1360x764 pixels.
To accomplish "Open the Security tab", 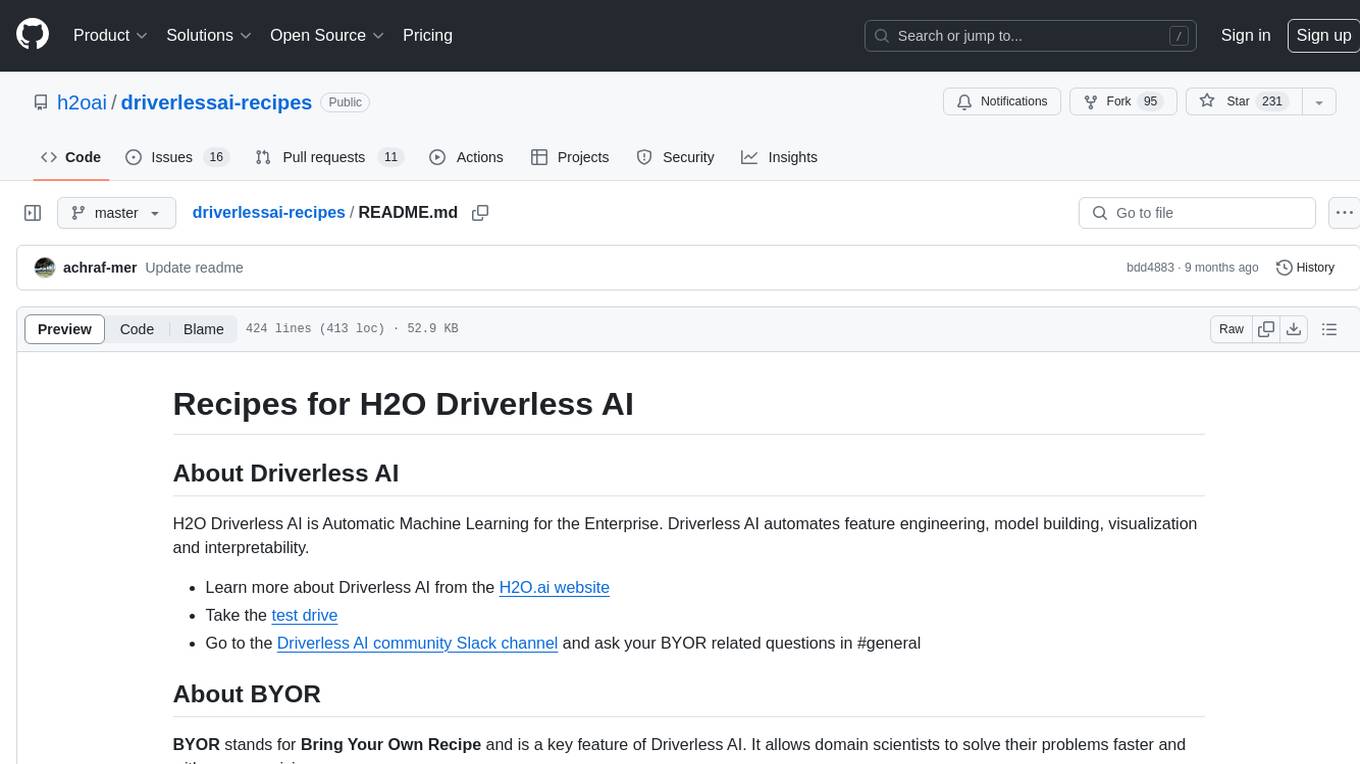I will click(x=676, y=157).
